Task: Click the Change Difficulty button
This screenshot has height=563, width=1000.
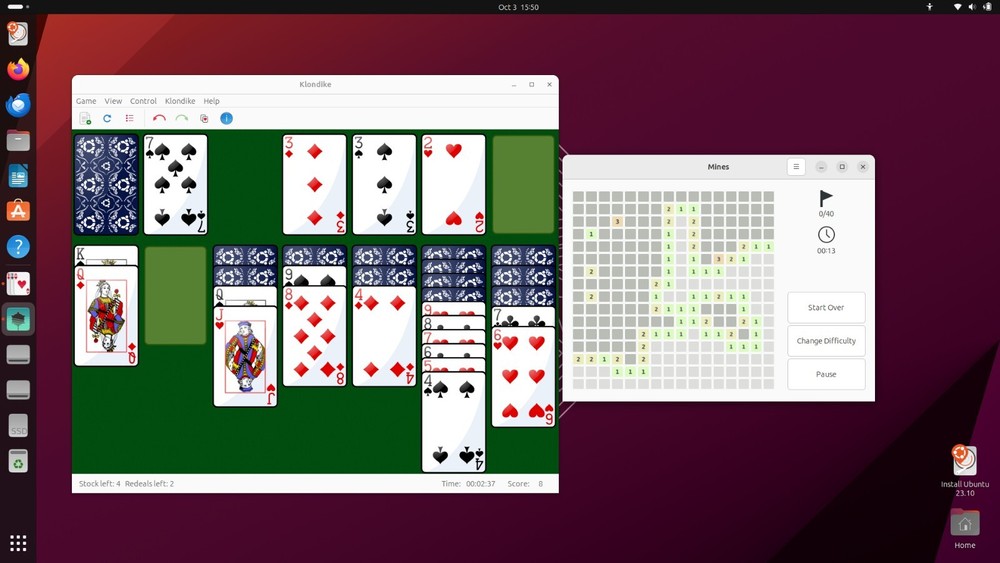Action: pos(826,341)
